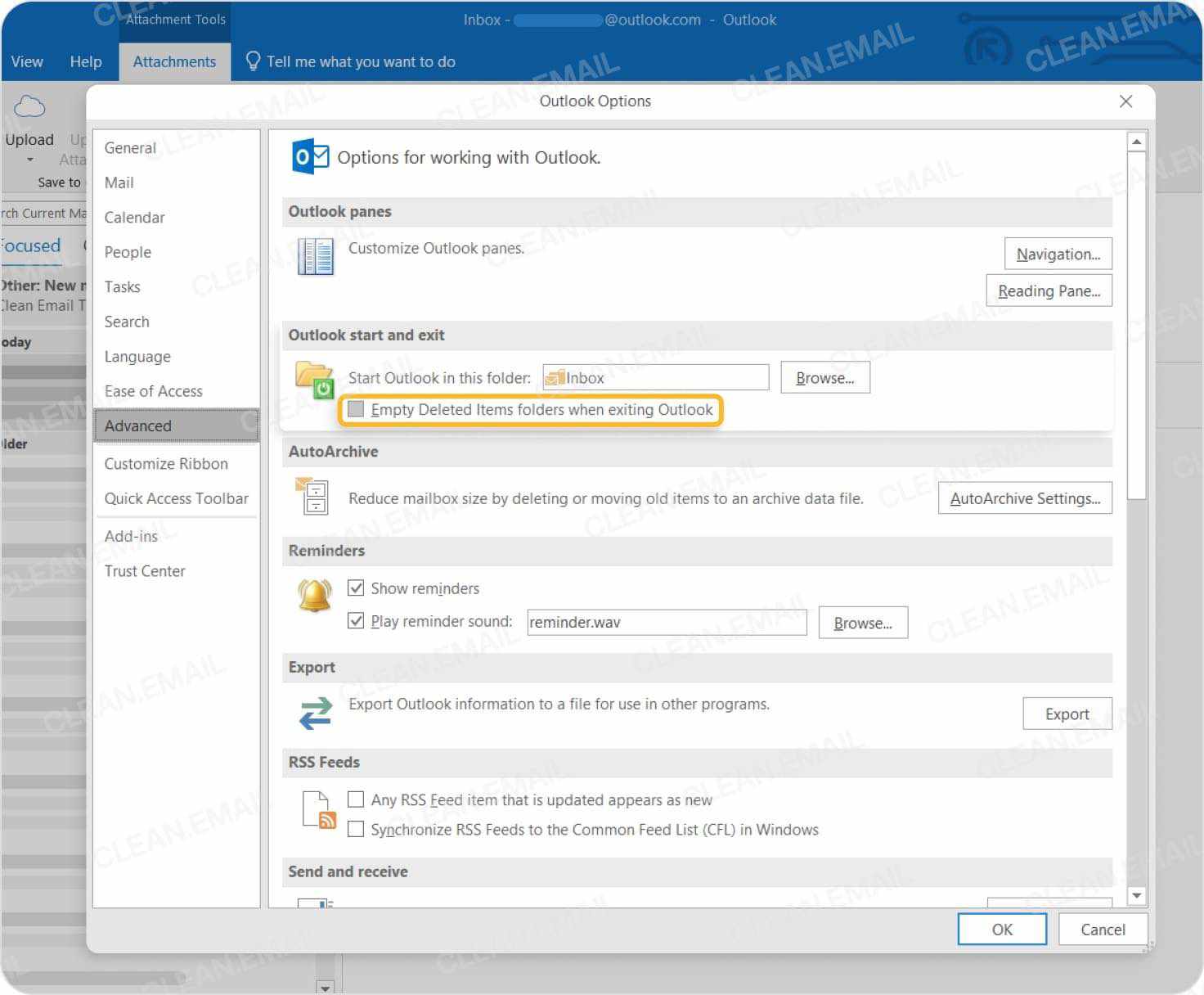Uncheck Play reminder sound
Screen dimensions: 1204x995
click(x=356, y=620)
